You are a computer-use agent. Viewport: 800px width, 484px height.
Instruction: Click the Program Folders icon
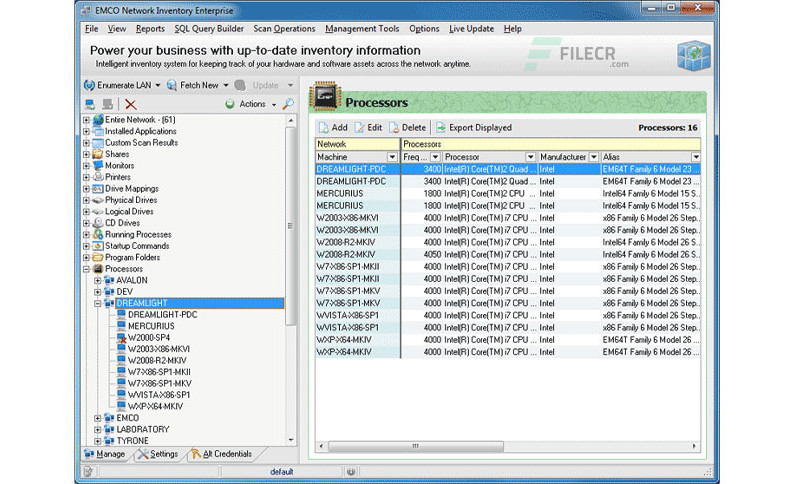[98, 258]
